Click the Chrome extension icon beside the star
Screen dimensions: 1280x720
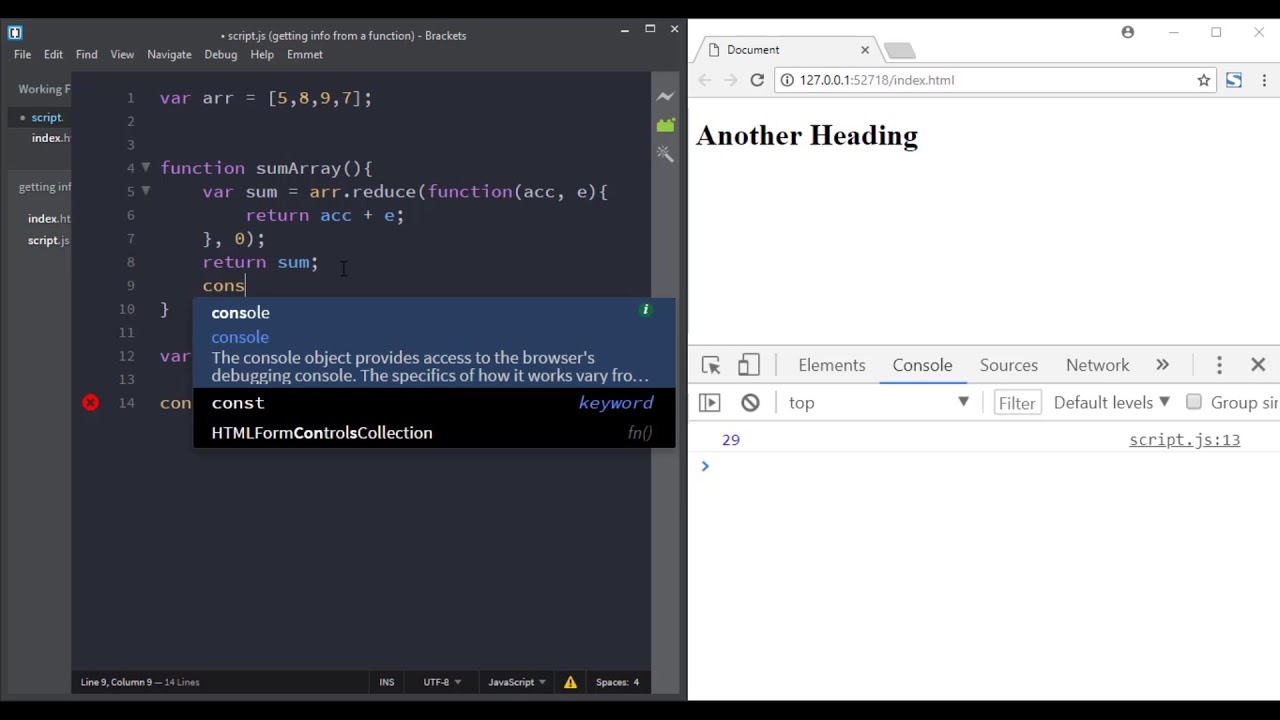pyautogui.click(x=1234, y=80)
